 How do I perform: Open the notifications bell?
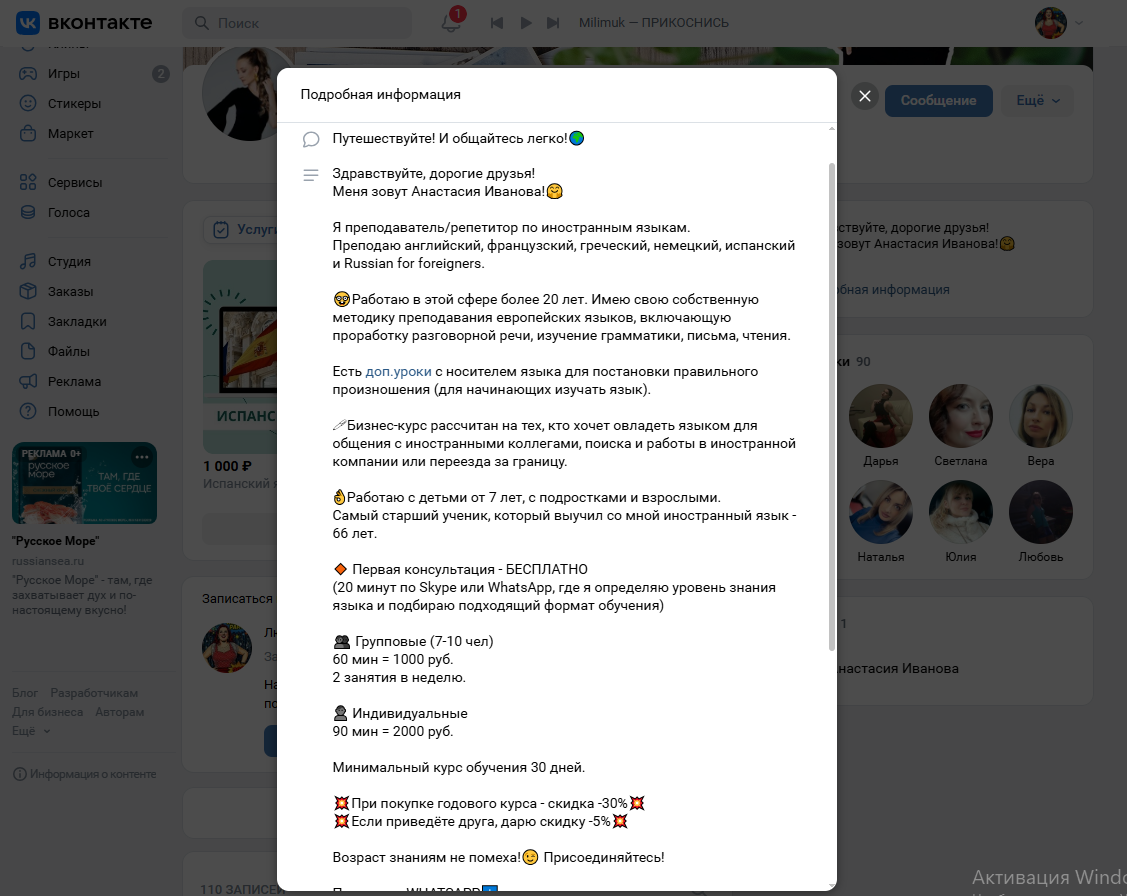(x=451, y=22)
